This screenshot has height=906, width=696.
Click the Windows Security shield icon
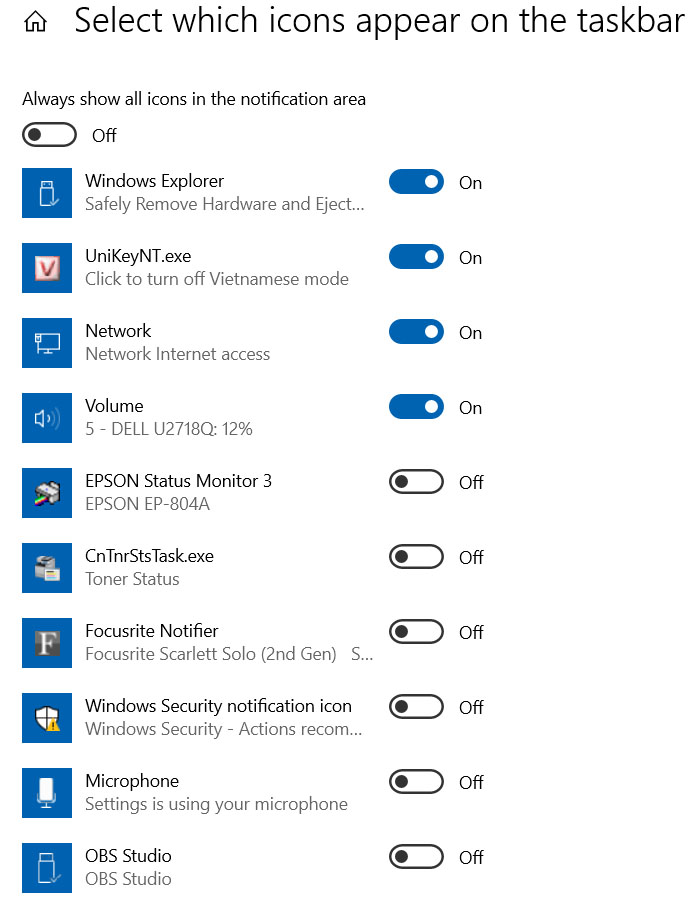click(47, 718)
